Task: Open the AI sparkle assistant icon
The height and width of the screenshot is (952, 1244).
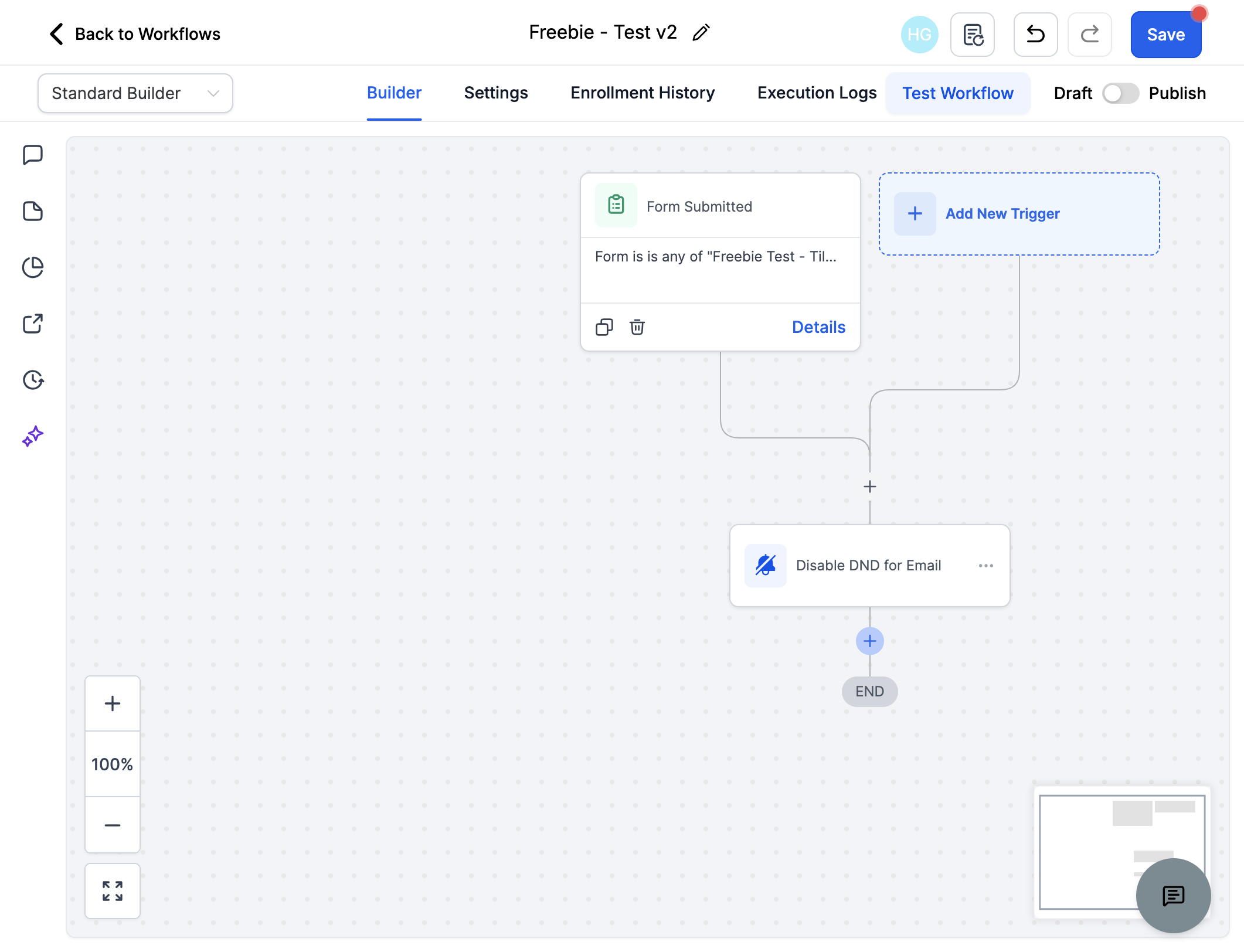Action: [33, 436]
